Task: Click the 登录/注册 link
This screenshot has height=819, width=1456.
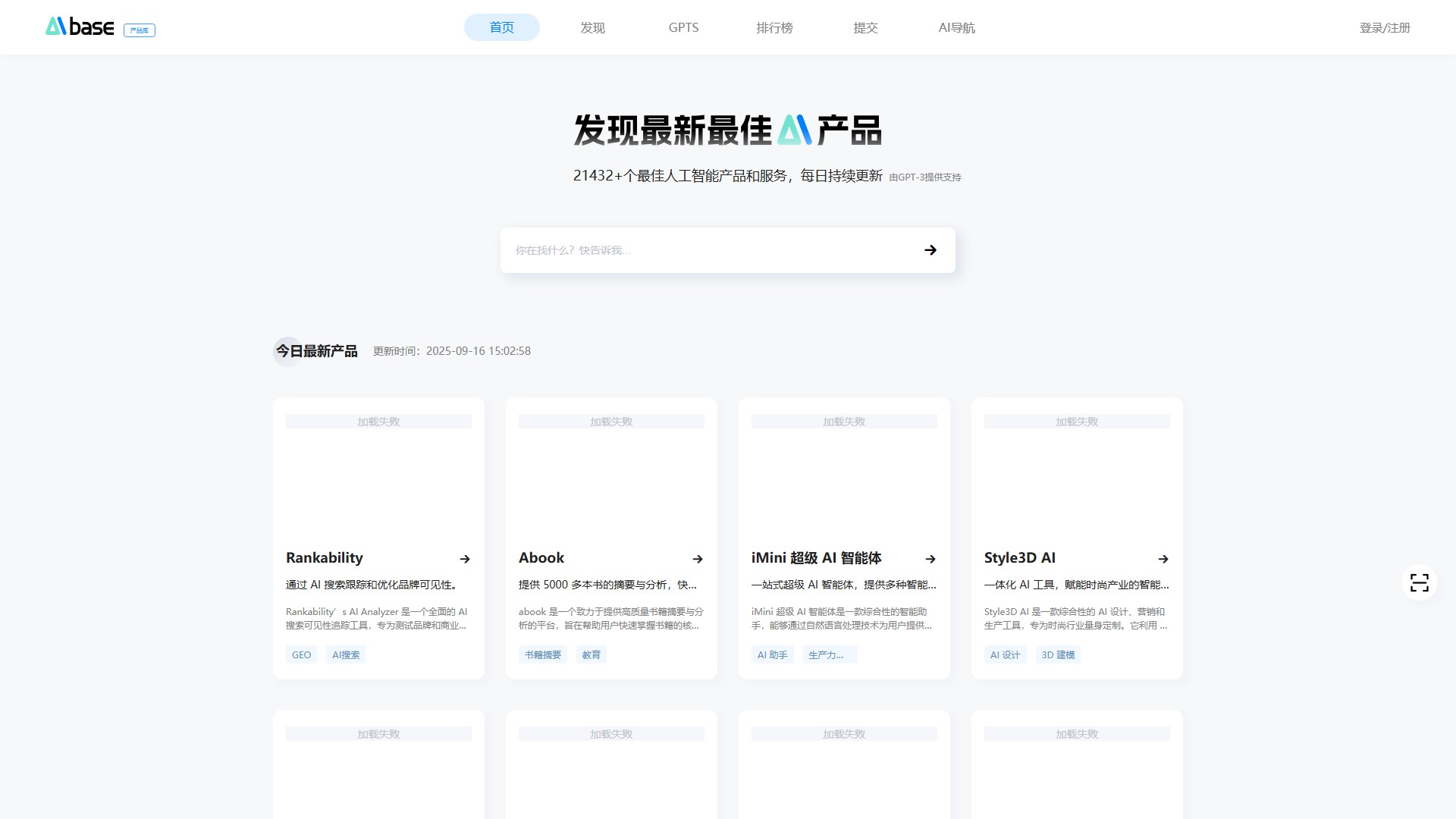Action: point(1385,27)
